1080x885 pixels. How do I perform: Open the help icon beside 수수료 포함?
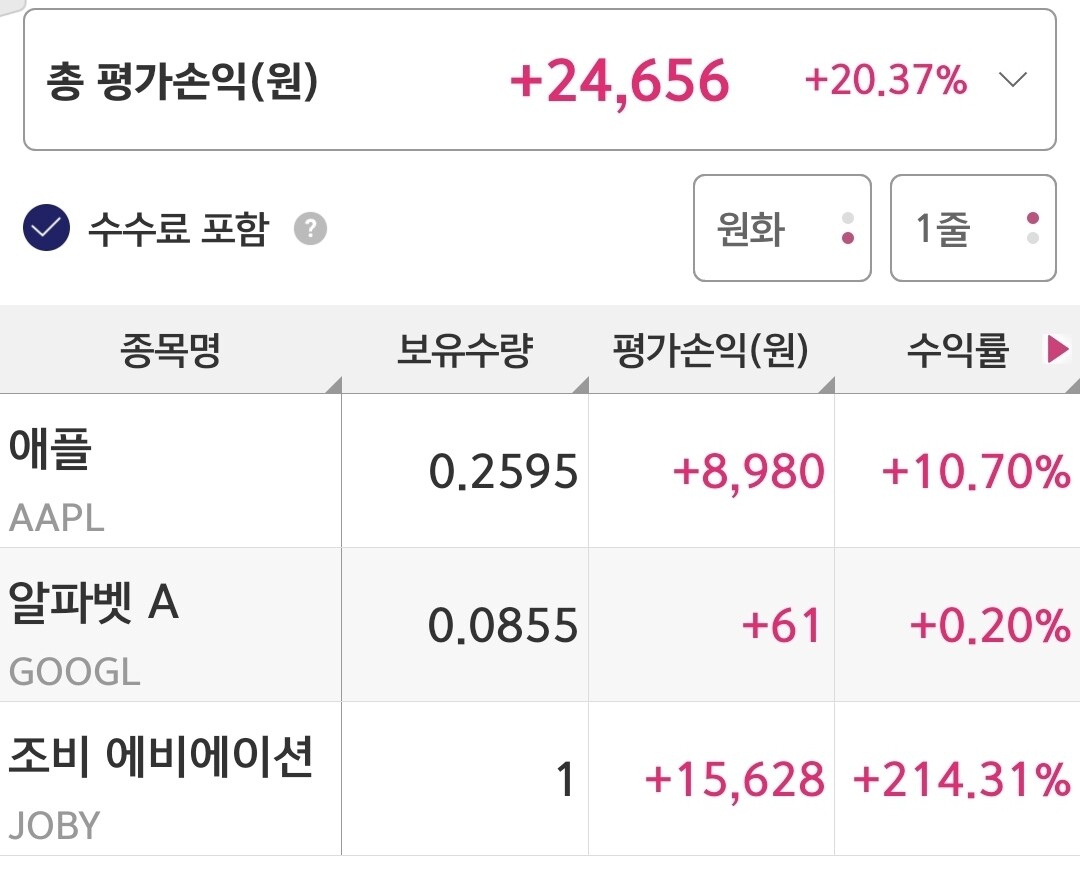click(311, 229)
